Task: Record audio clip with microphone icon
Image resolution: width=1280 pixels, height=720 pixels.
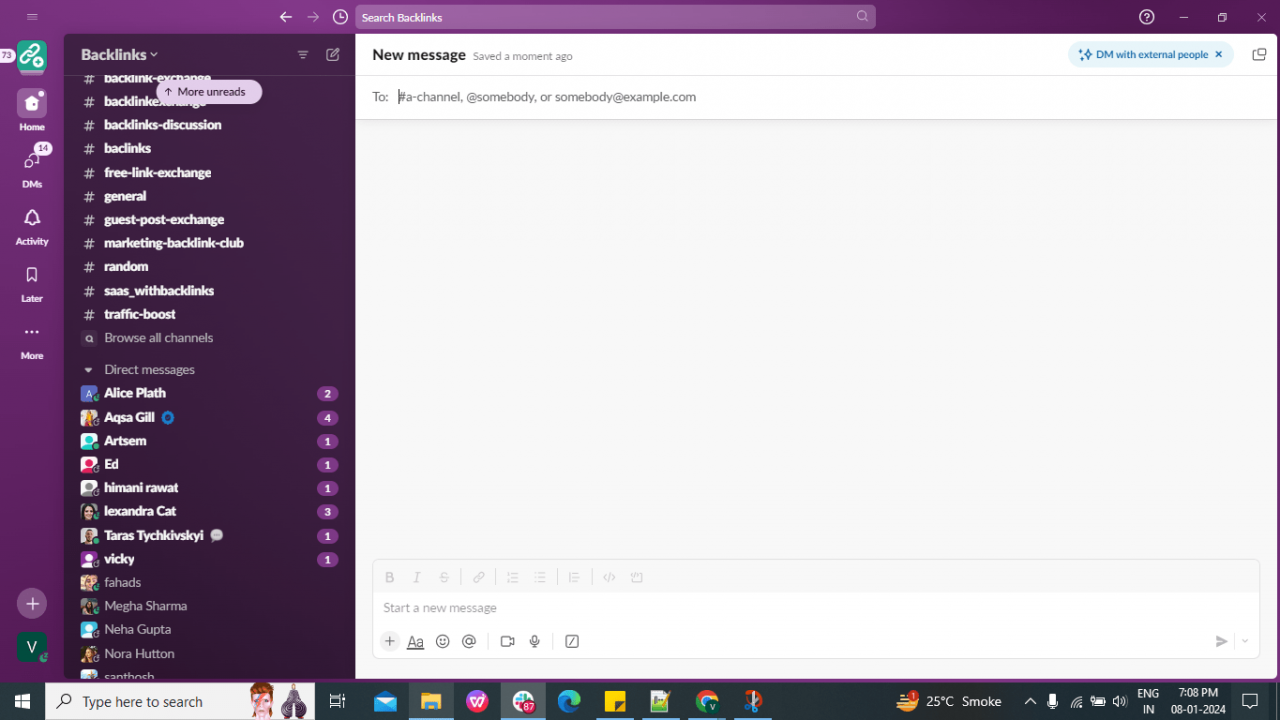Action: click(x=535, y=642)
